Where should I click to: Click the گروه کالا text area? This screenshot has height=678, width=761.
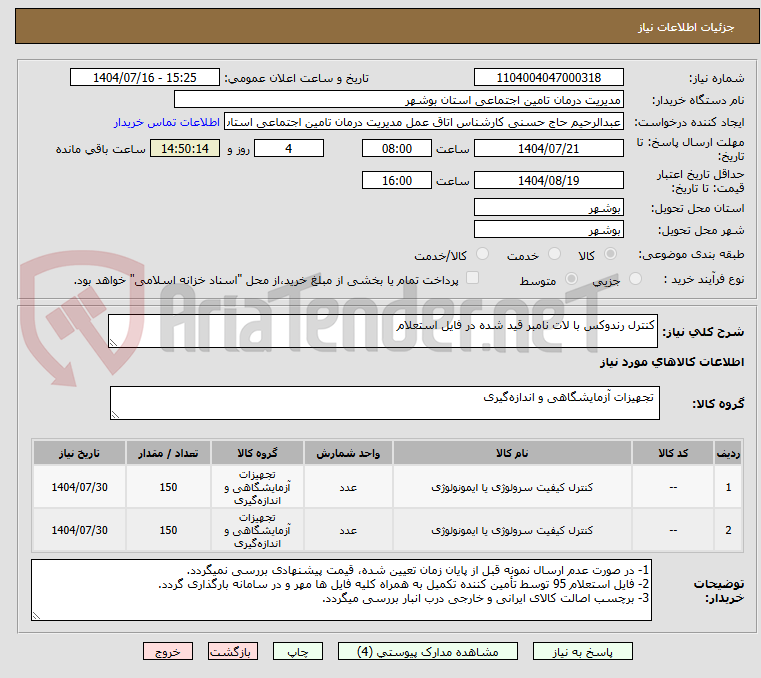click(x=384, y=403)
